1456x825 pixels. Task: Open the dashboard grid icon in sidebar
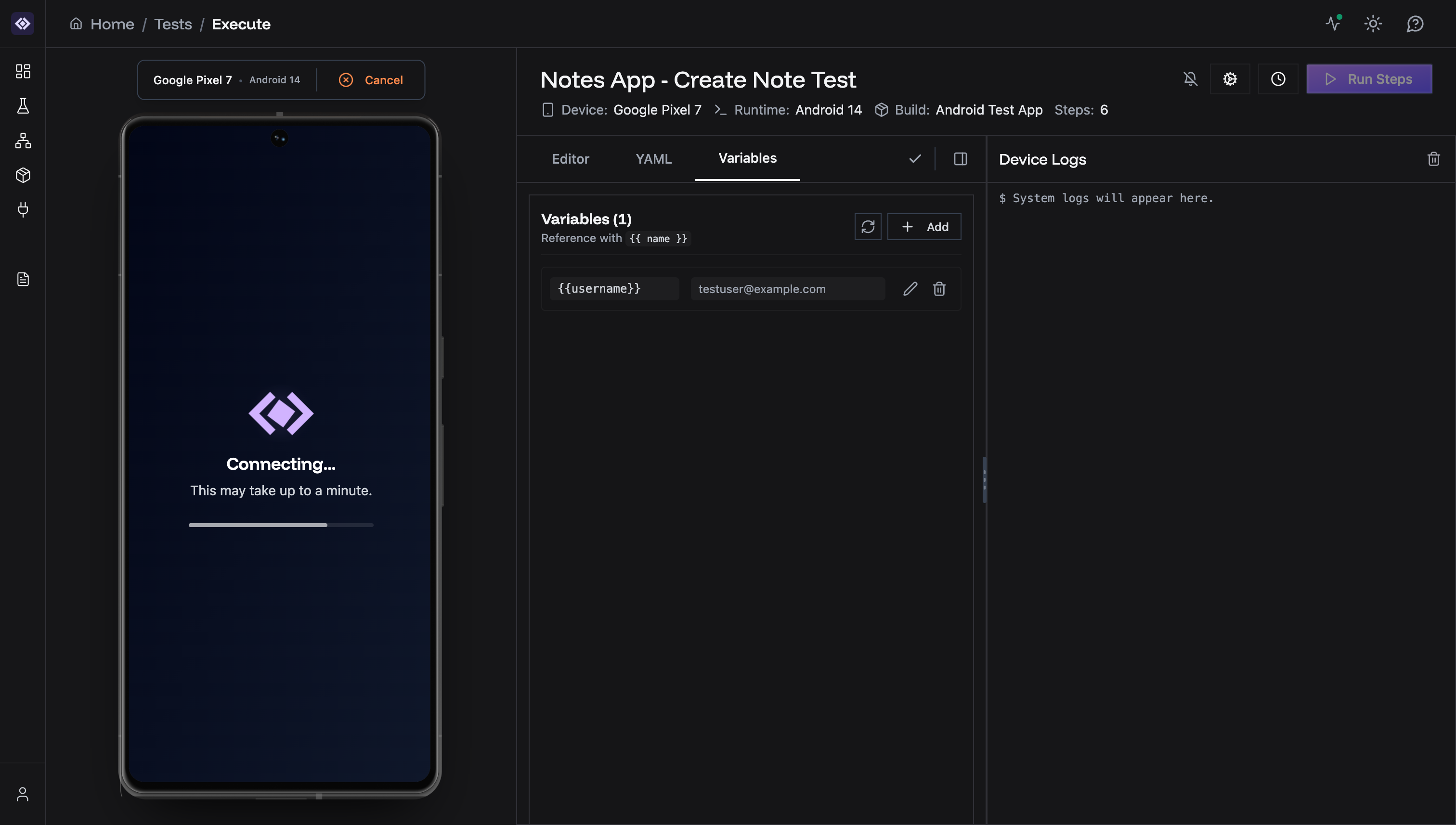[x=23, y=71]
